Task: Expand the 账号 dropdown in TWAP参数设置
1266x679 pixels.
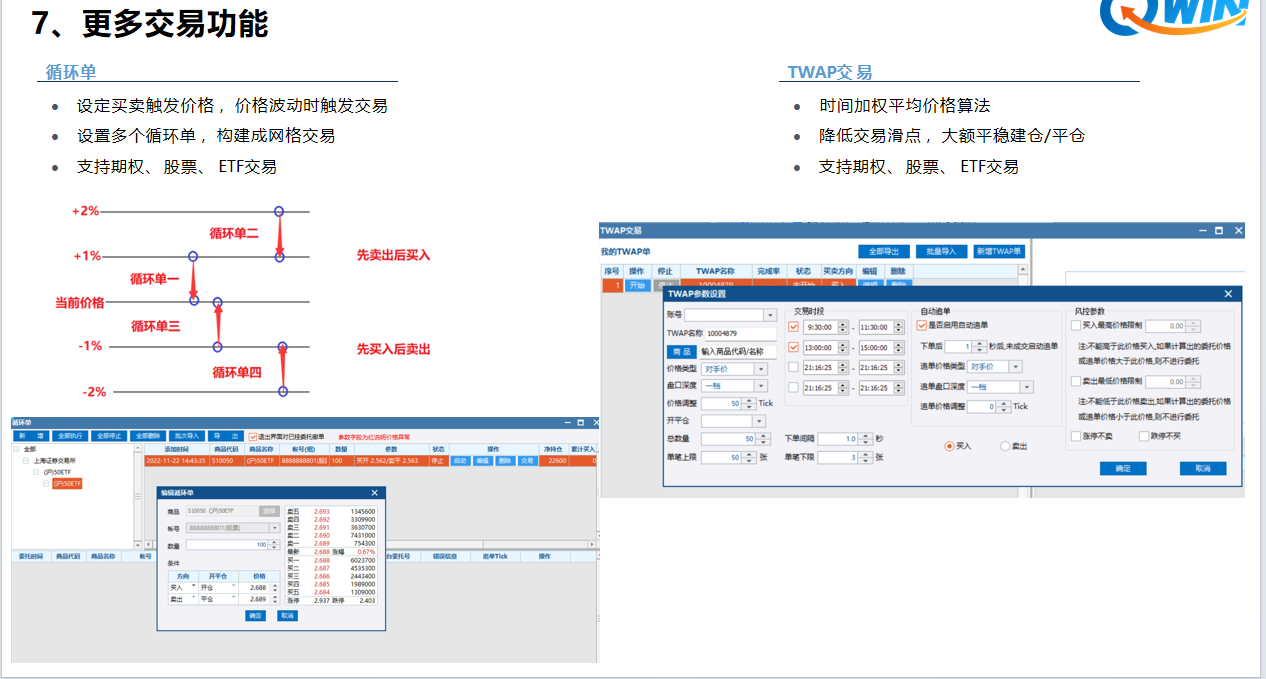Action: coord(770,316)
